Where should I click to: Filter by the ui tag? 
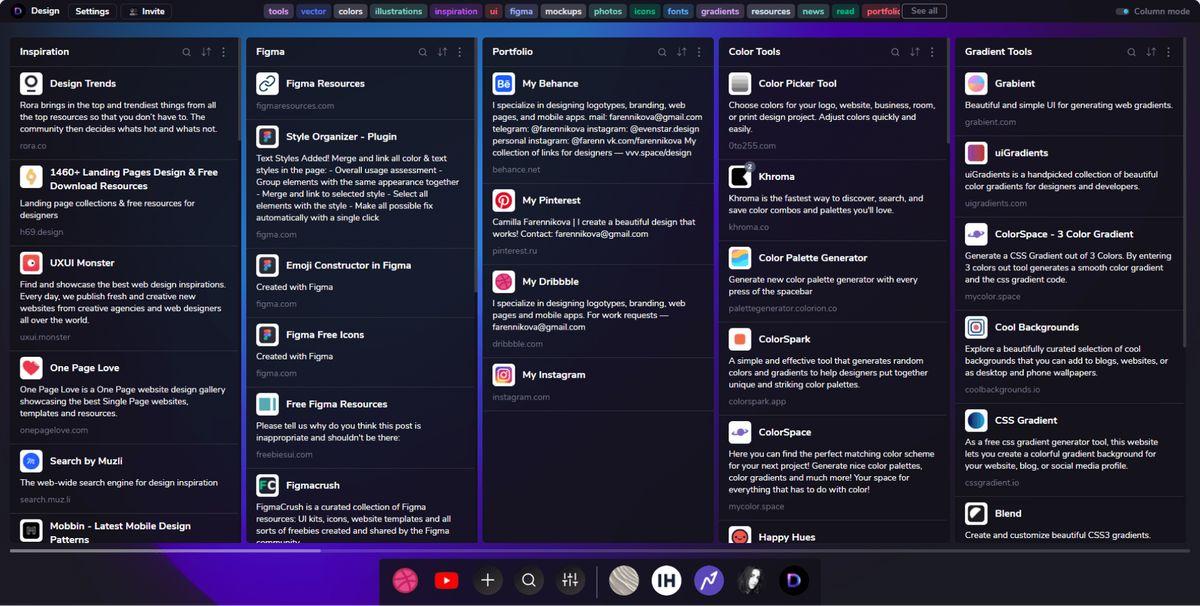494,12
